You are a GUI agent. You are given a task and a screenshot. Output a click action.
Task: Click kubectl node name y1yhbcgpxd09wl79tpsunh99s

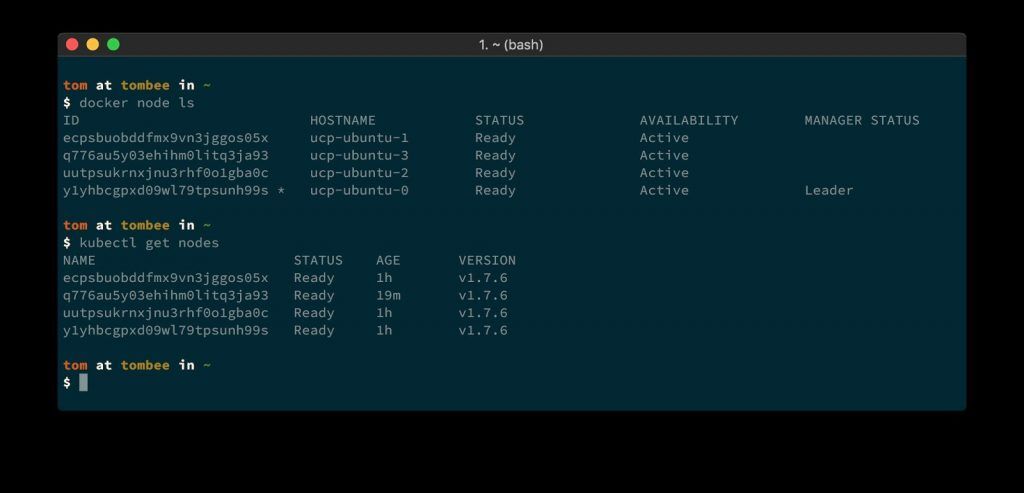click(x=165, y=330)
